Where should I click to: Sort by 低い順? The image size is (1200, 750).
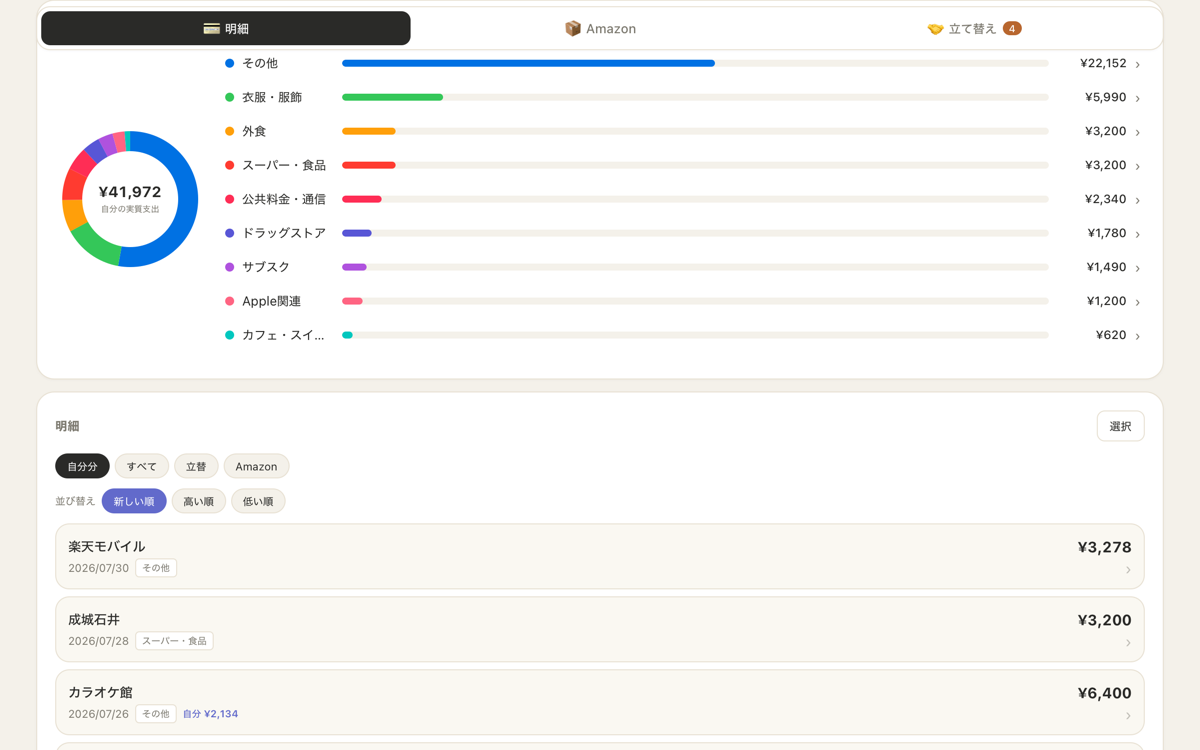258,501
